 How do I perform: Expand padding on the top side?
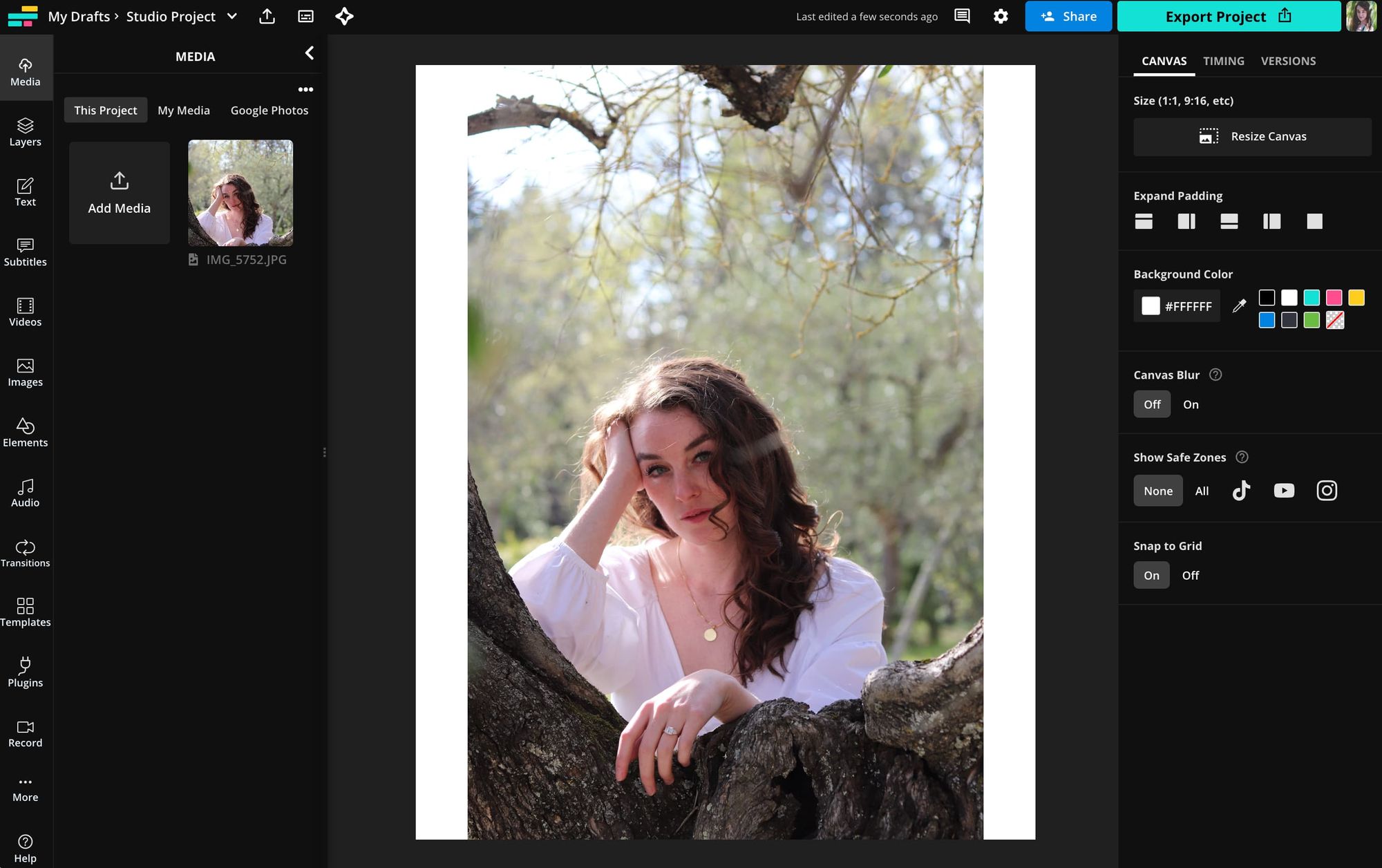(1144, 221)
